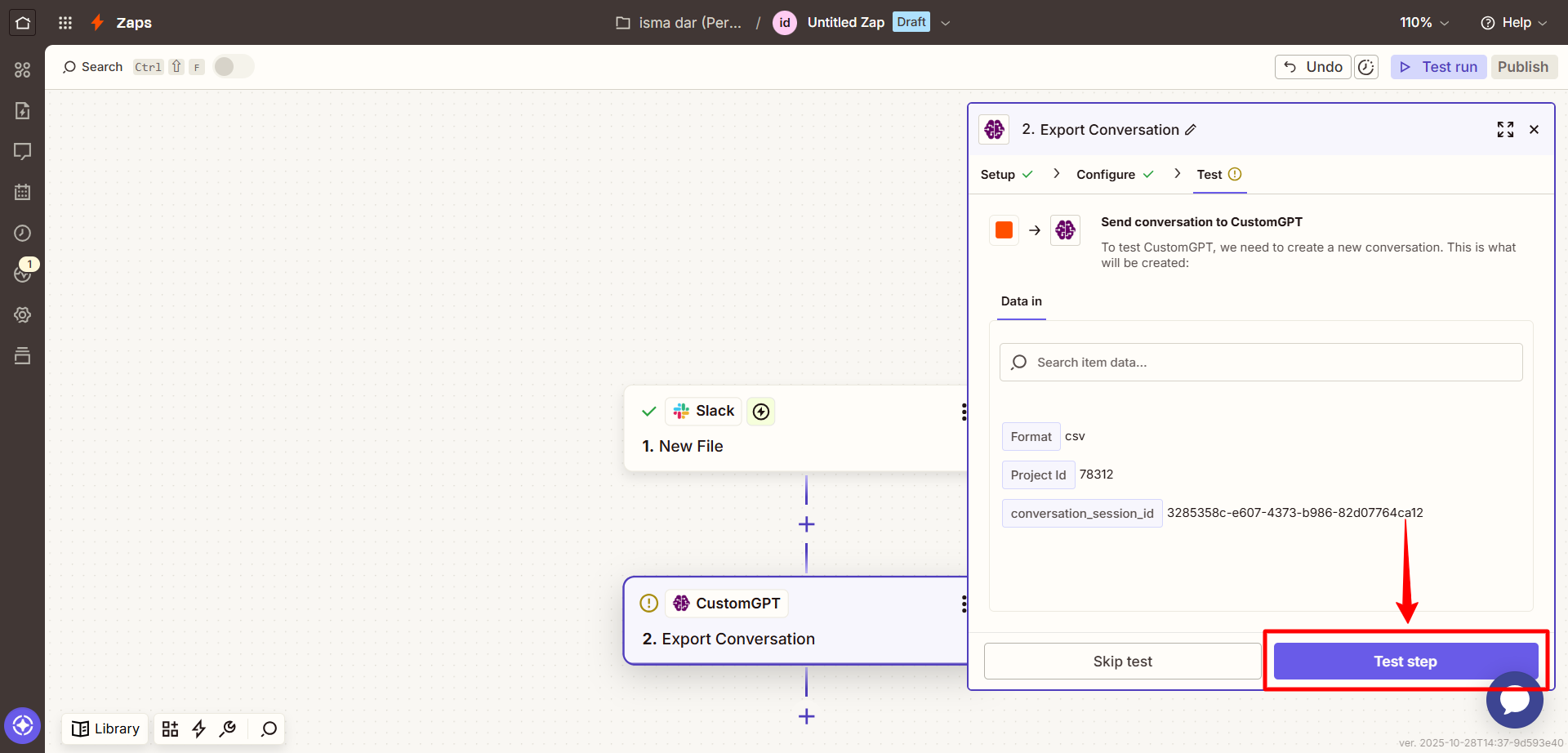Open the 110% zoom dropdown
Viewport: 1568px width, 753px height.
(x=1423, y=23)
